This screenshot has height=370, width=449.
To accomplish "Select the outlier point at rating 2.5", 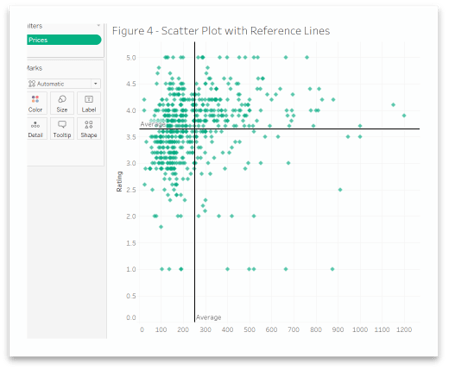I will coord(340,190).
